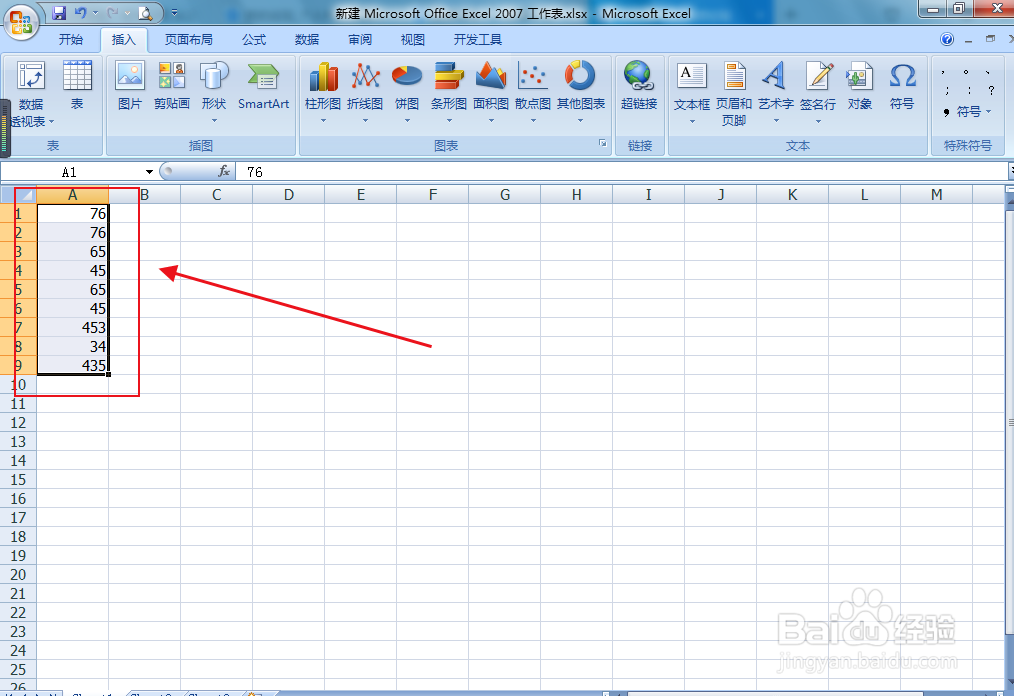The height and width of the screenshot is (696, 1014).
Task: Switch to the 开始 tab
Action: [x=70, y=39]
